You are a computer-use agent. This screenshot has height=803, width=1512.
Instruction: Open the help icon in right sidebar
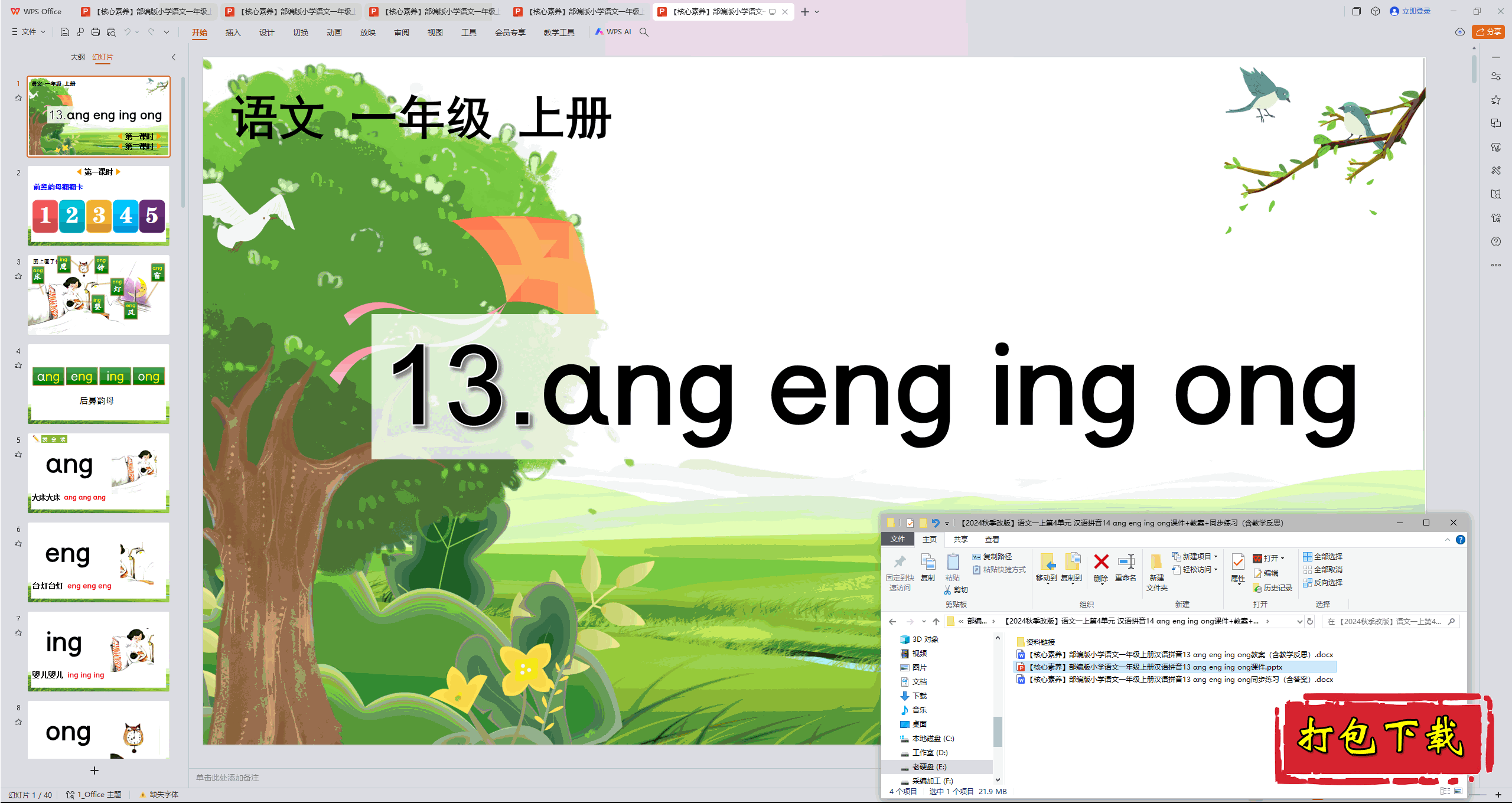point(1496,241)
